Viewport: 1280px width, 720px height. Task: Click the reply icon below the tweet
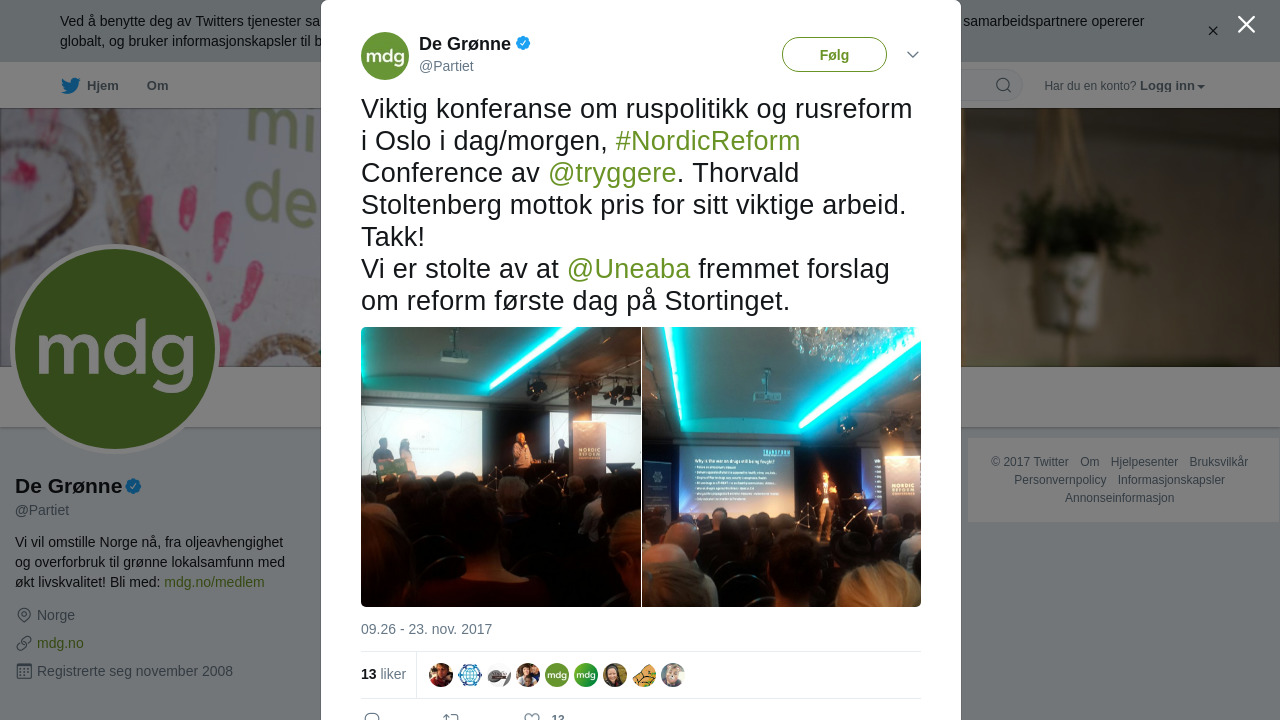click(372, 717)
